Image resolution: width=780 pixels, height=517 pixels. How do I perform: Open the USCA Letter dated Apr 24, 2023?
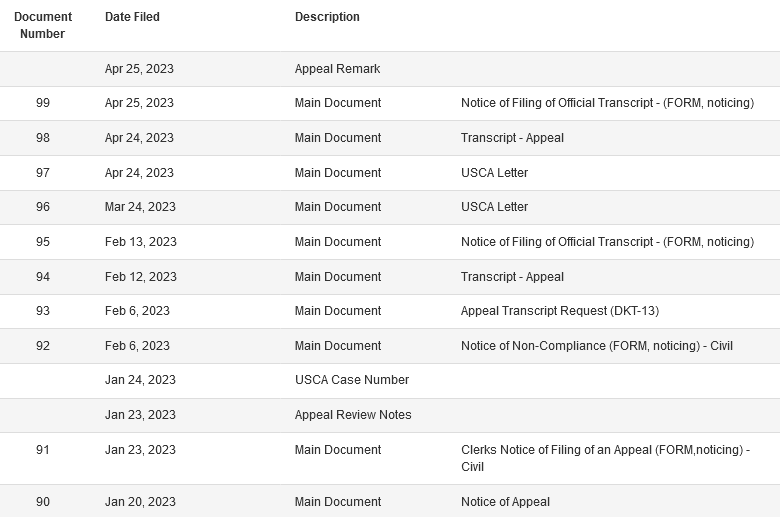(x=494, y=173)
